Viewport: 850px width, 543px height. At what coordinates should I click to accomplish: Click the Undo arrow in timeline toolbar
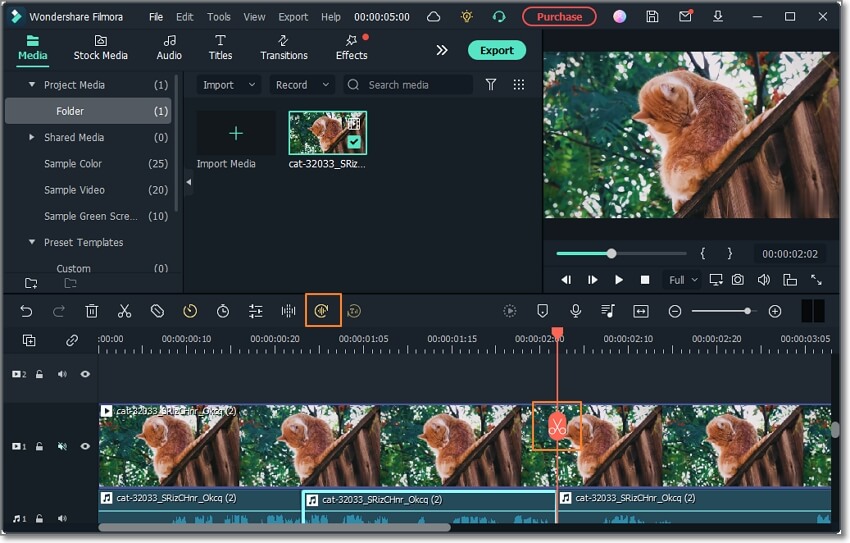26,311
